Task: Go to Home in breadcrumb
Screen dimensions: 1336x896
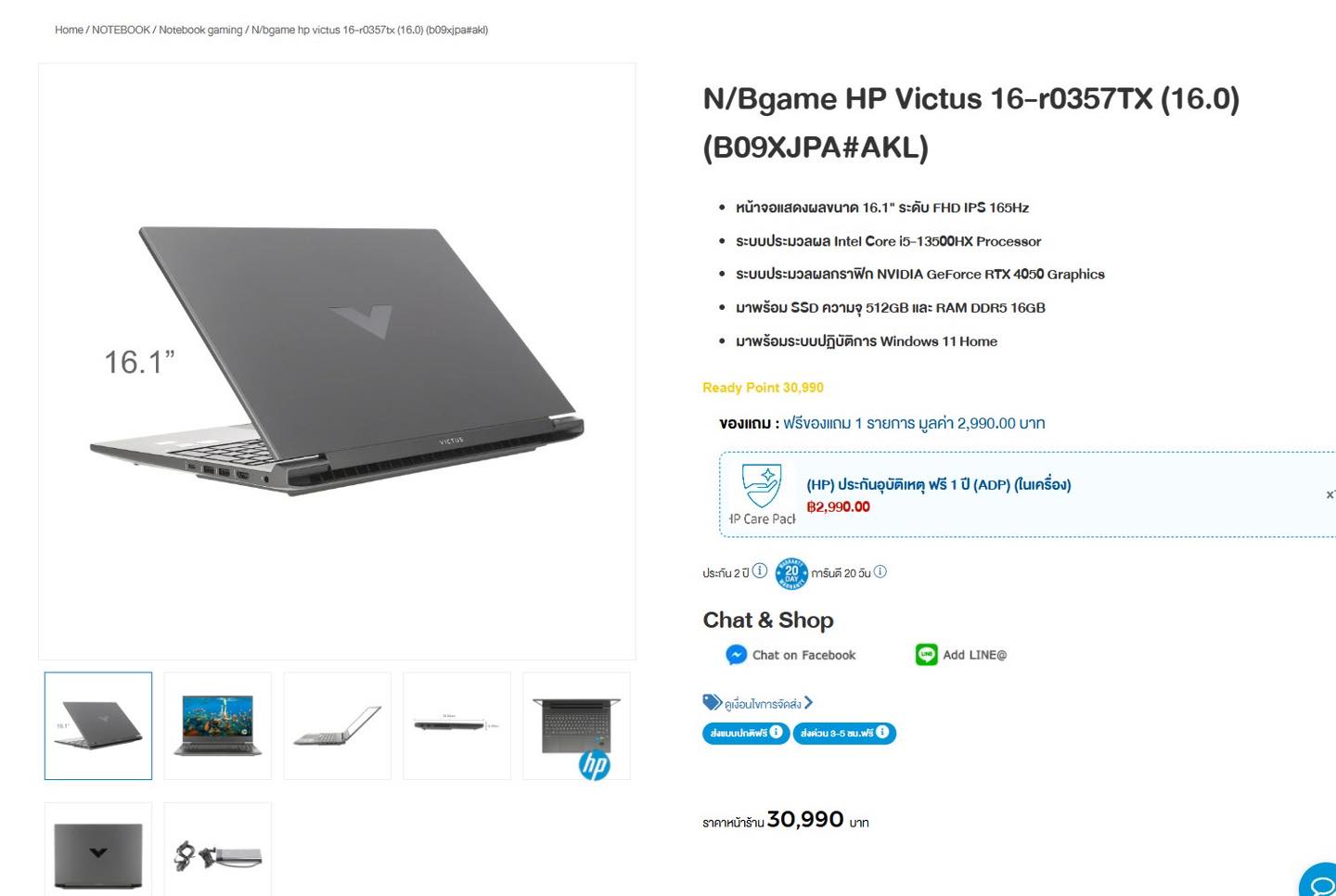Action: (69, 30)
